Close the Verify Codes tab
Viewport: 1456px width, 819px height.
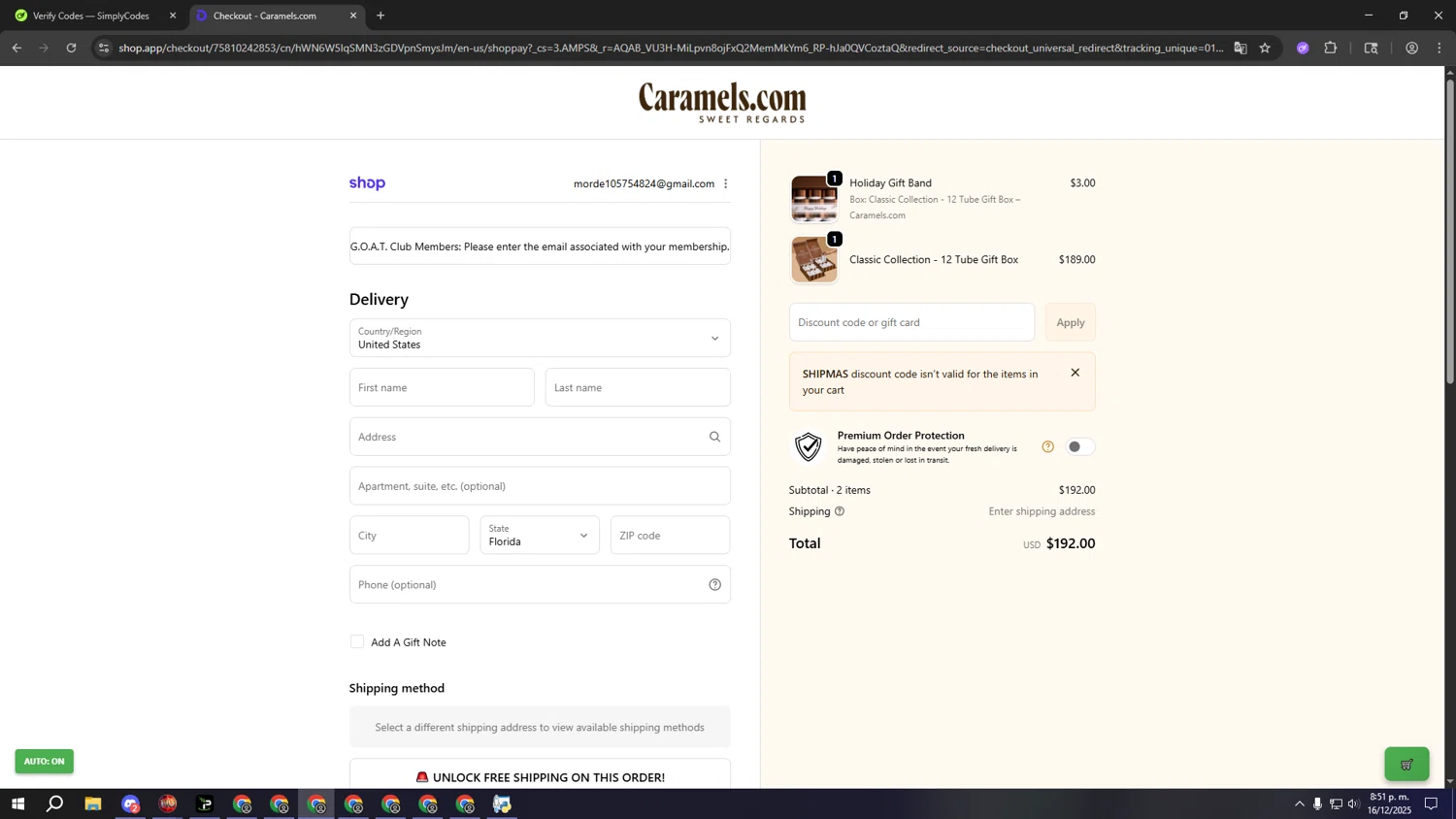coord(173,16)
